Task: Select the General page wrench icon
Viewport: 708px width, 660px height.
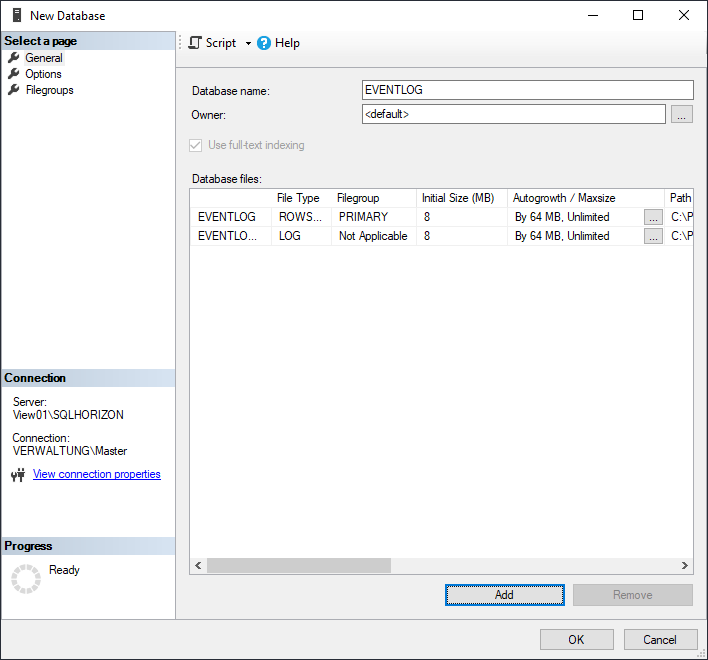Action: 14,58
